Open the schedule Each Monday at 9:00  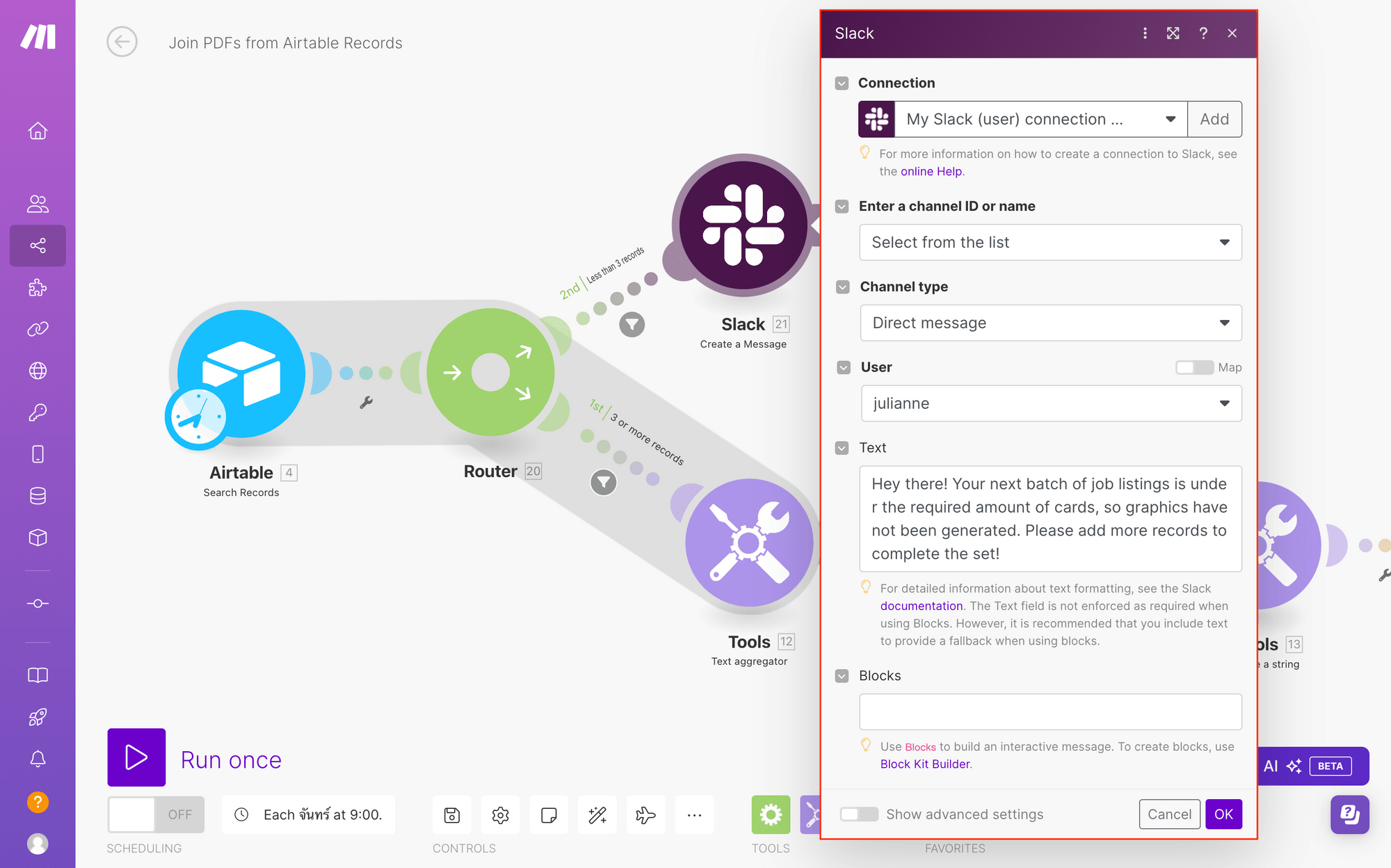[x=308, y=814]
